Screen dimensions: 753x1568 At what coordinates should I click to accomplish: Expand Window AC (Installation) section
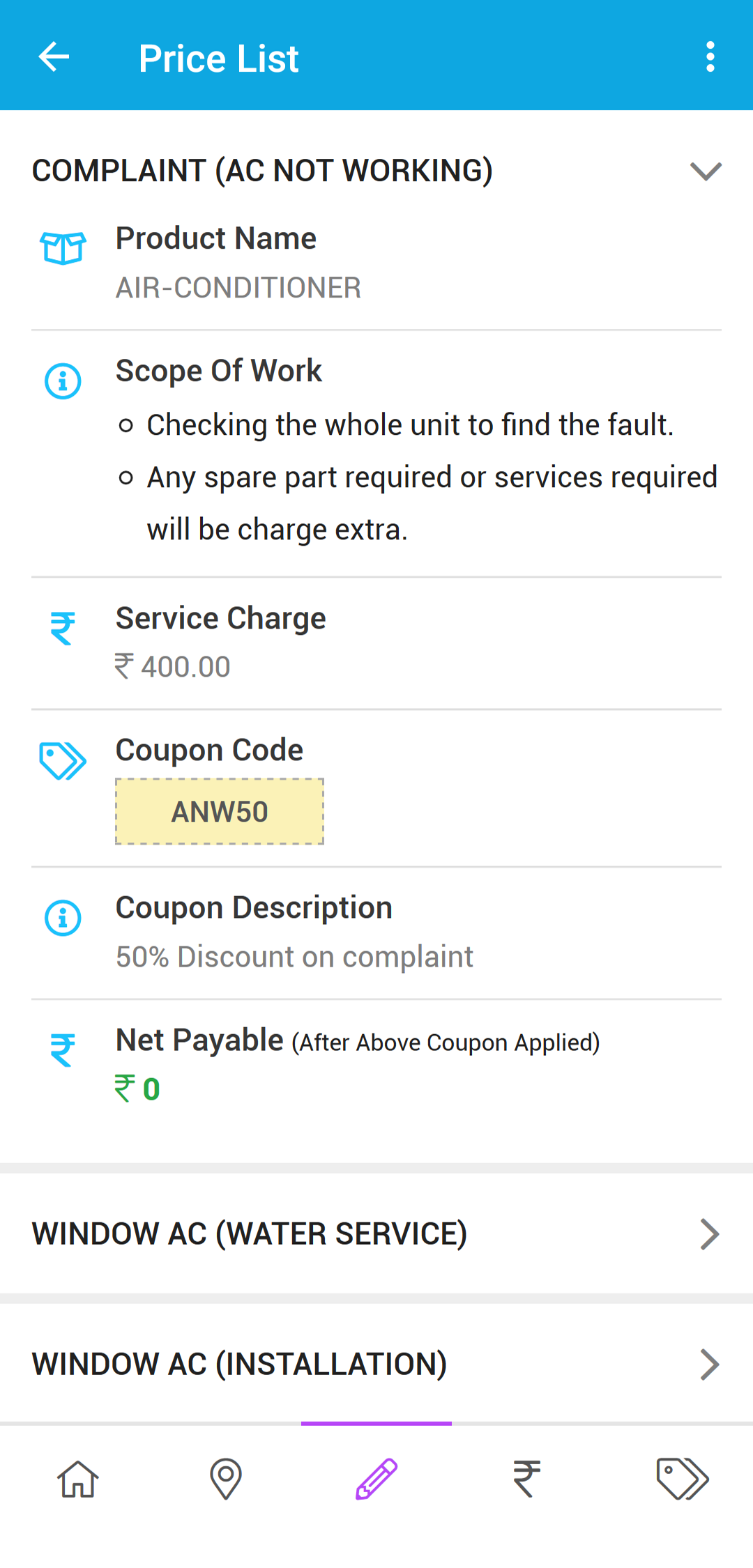[x=376, y=1364]
